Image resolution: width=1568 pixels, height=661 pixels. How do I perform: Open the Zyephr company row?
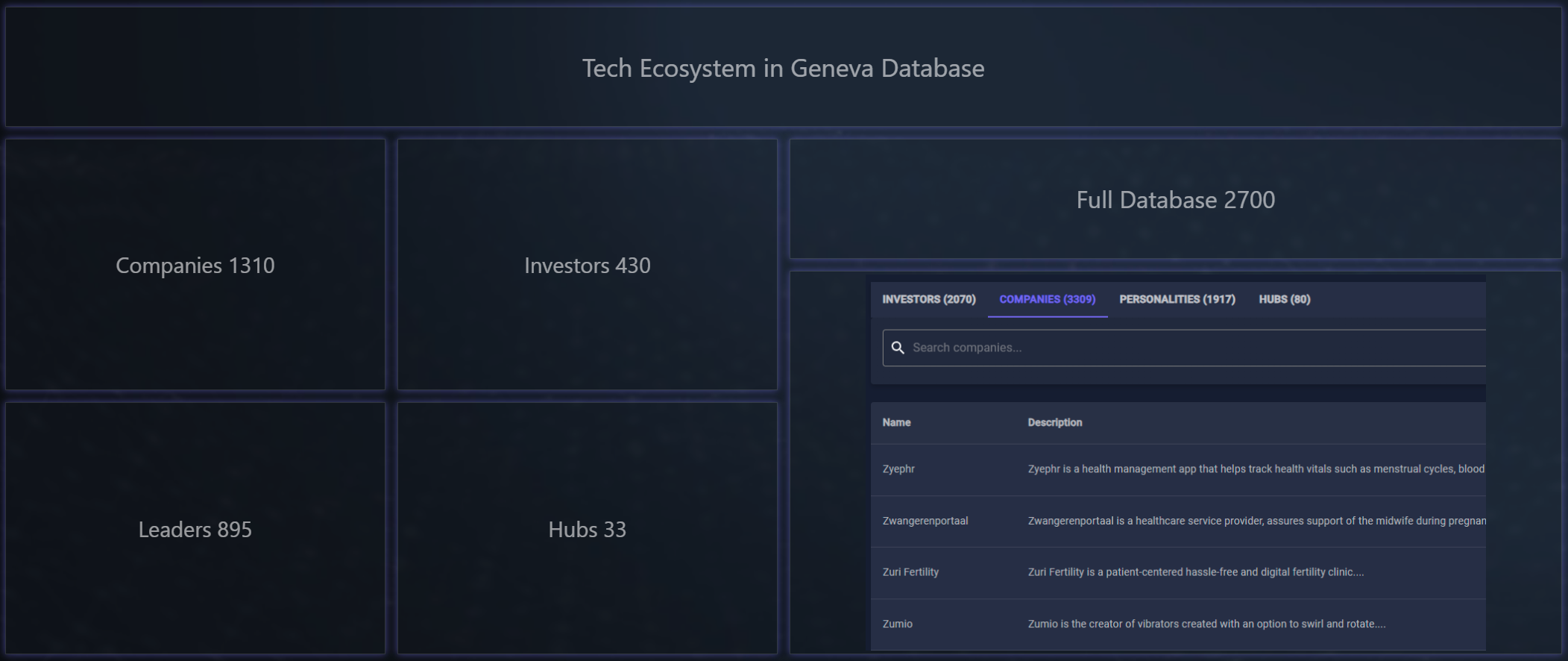point(898,469)
